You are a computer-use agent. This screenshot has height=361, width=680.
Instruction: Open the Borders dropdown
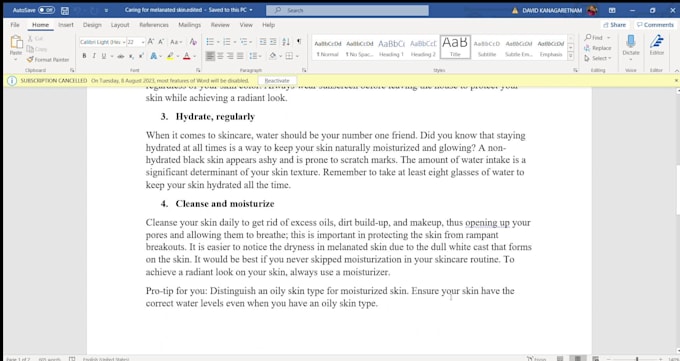297,56
